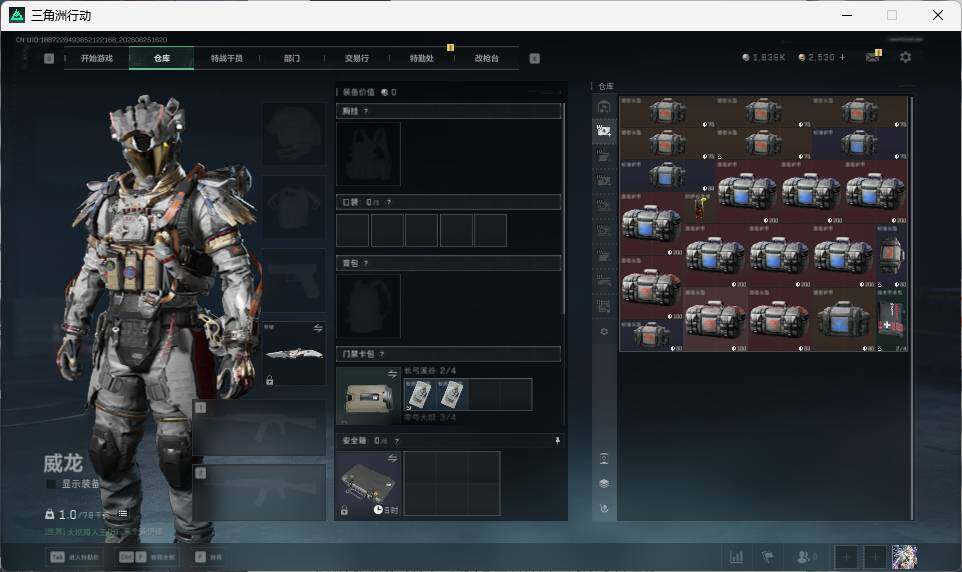The height and width of the screenshot is (572, 962).
Task: Click the flag icon in bottom bar
Action: 767,557
